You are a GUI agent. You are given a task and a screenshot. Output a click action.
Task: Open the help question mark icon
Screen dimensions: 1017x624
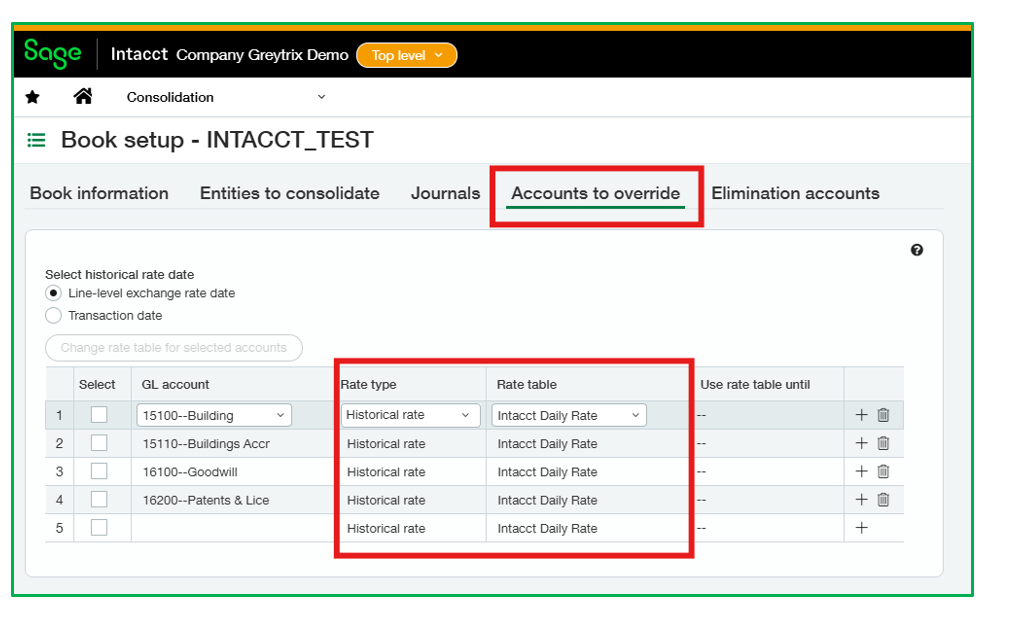[916, 250]
